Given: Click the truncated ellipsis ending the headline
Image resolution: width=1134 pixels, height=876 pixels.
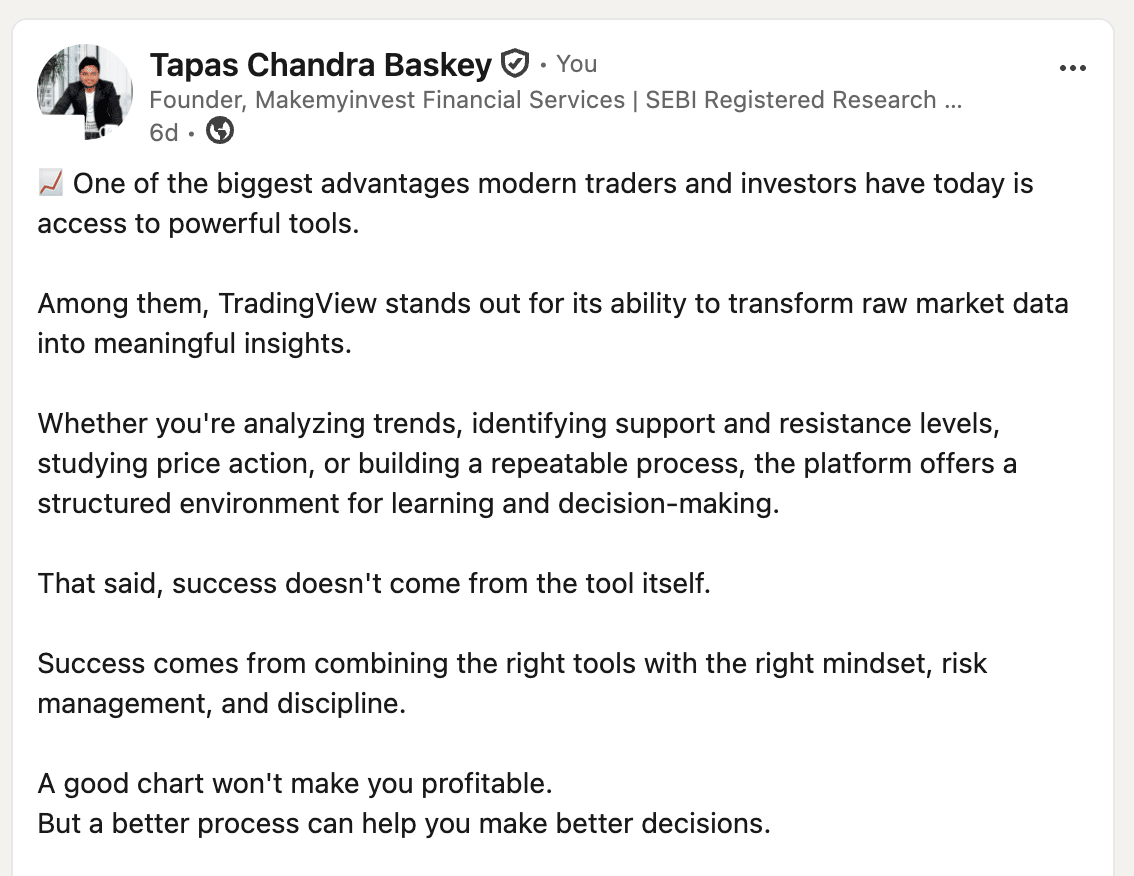Looking at the screenshot, I should (953, 101).
